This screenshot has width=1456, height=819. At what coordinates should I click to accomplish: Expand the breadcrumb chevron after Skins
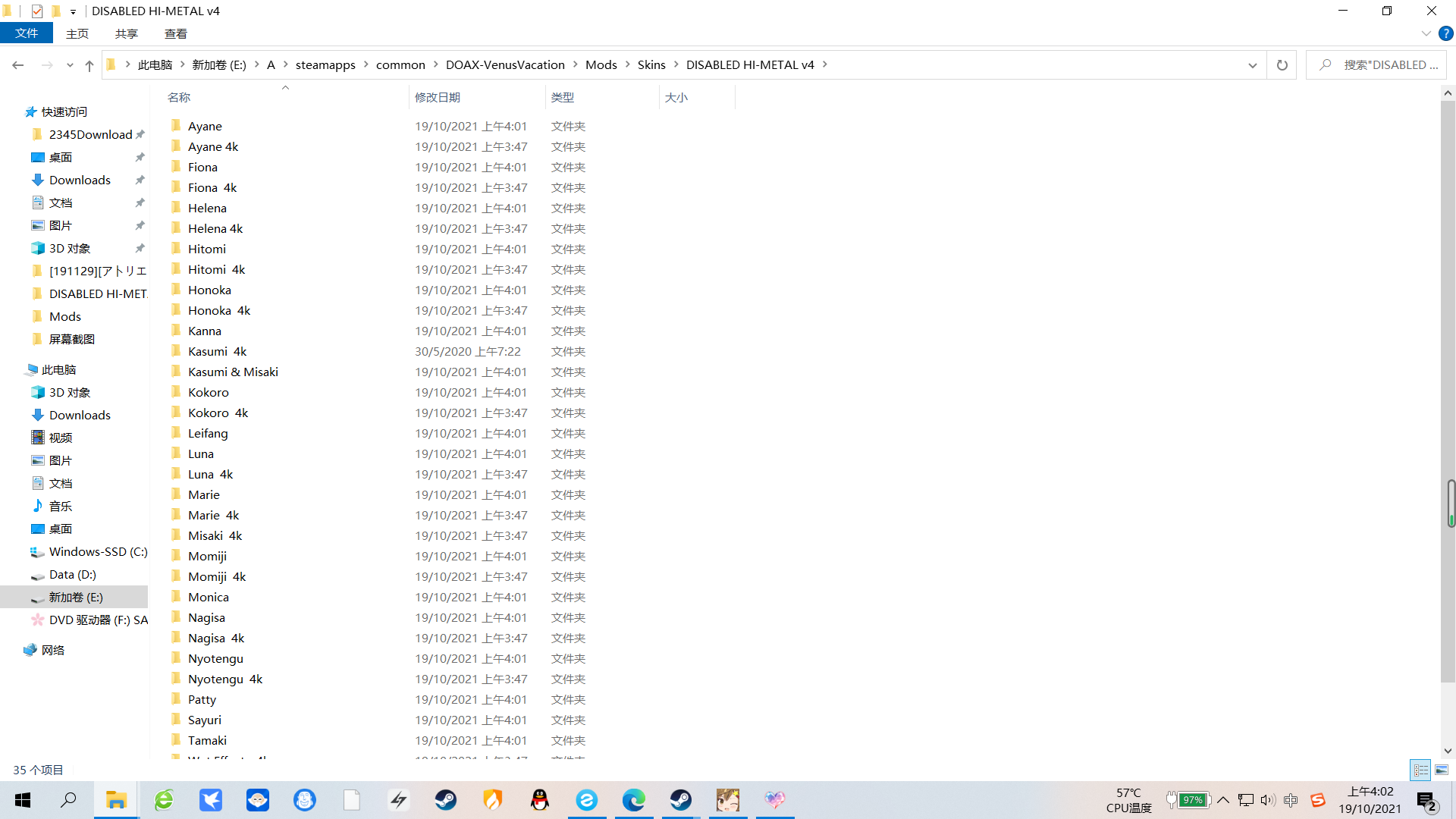pos(676,64)
